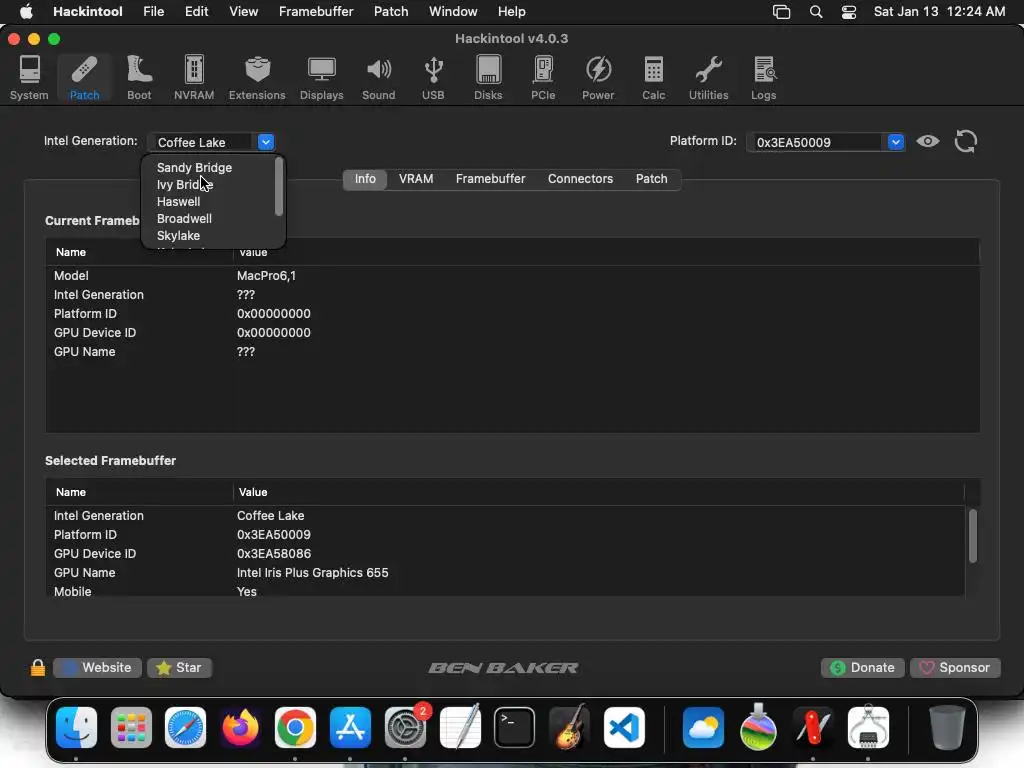Open the Calc toolbar section
Screen dimensions: 1024x768
click(x=654, y=78)
